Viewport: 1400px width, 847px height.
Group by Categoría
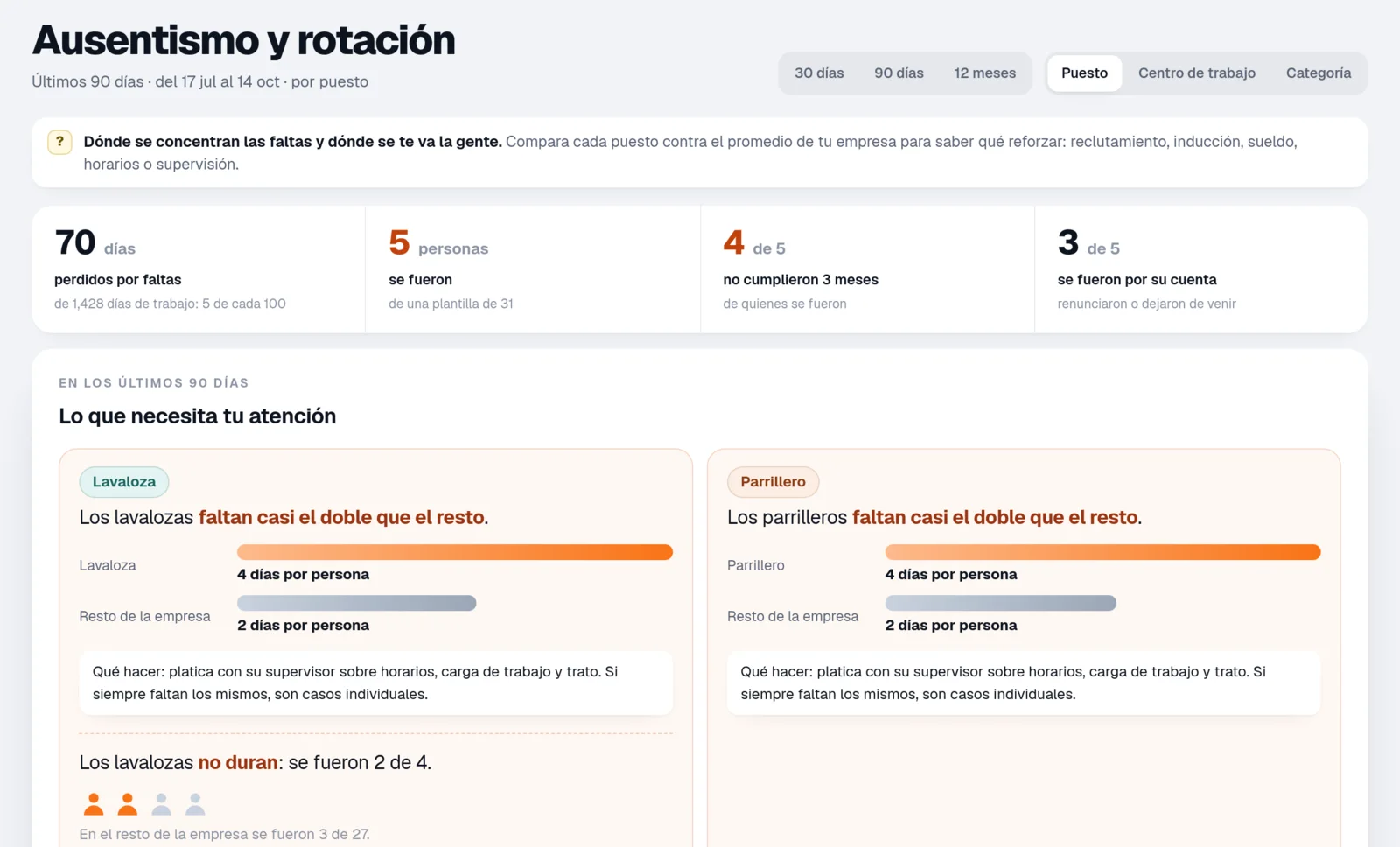click(x=1319, y=73)
